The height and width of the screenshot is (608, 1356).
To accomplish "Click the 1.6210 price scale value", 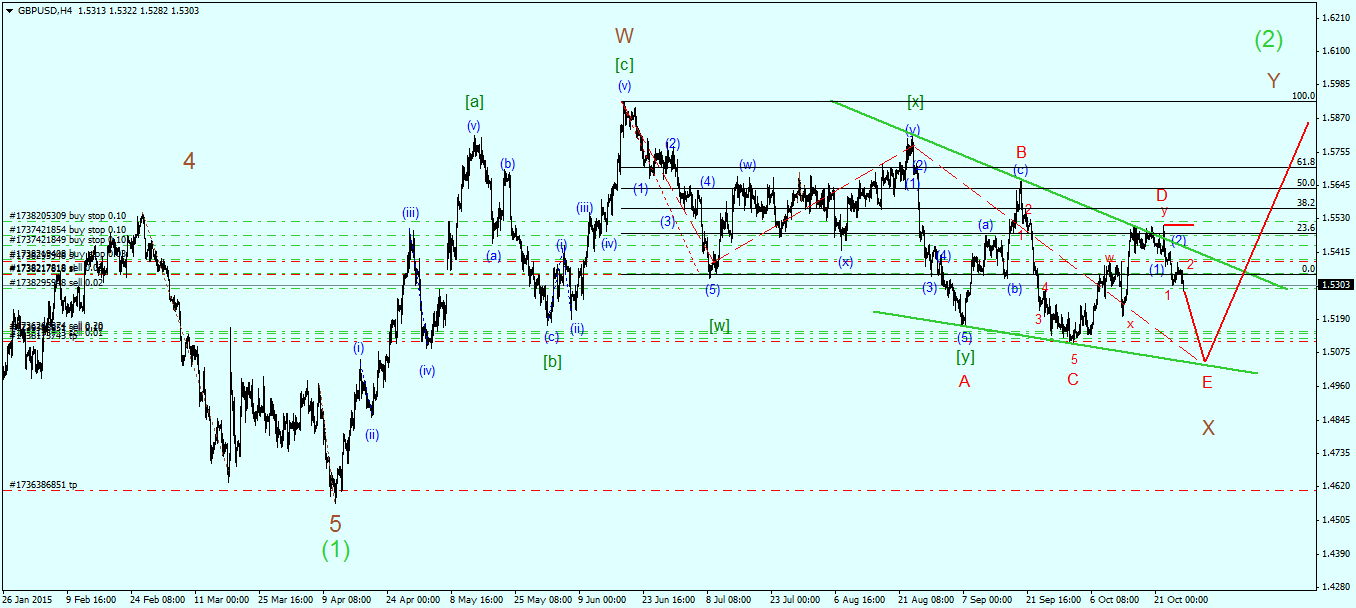I will pos(1335,17).
